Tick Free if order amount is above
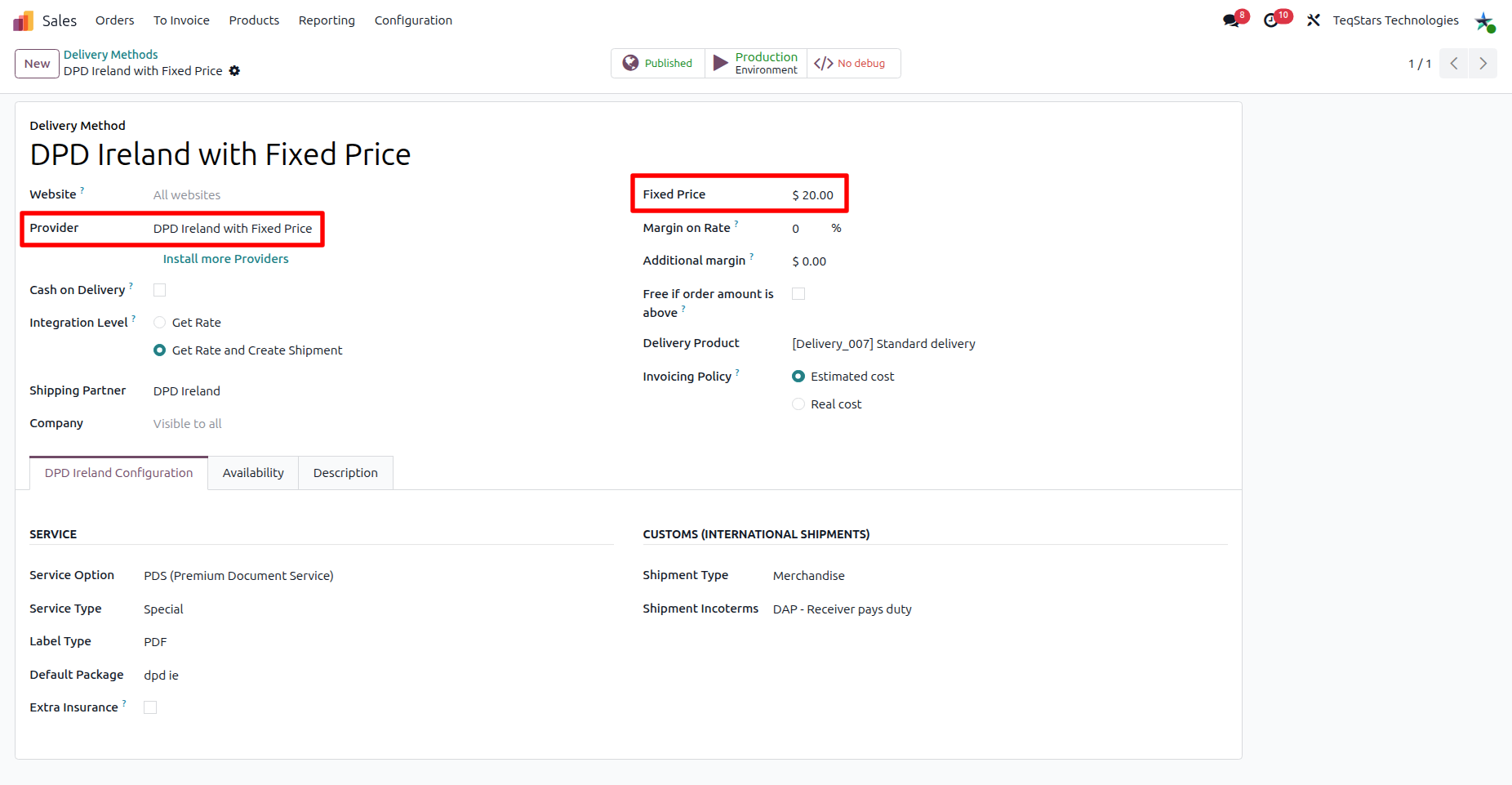 (x=798, y=294)
